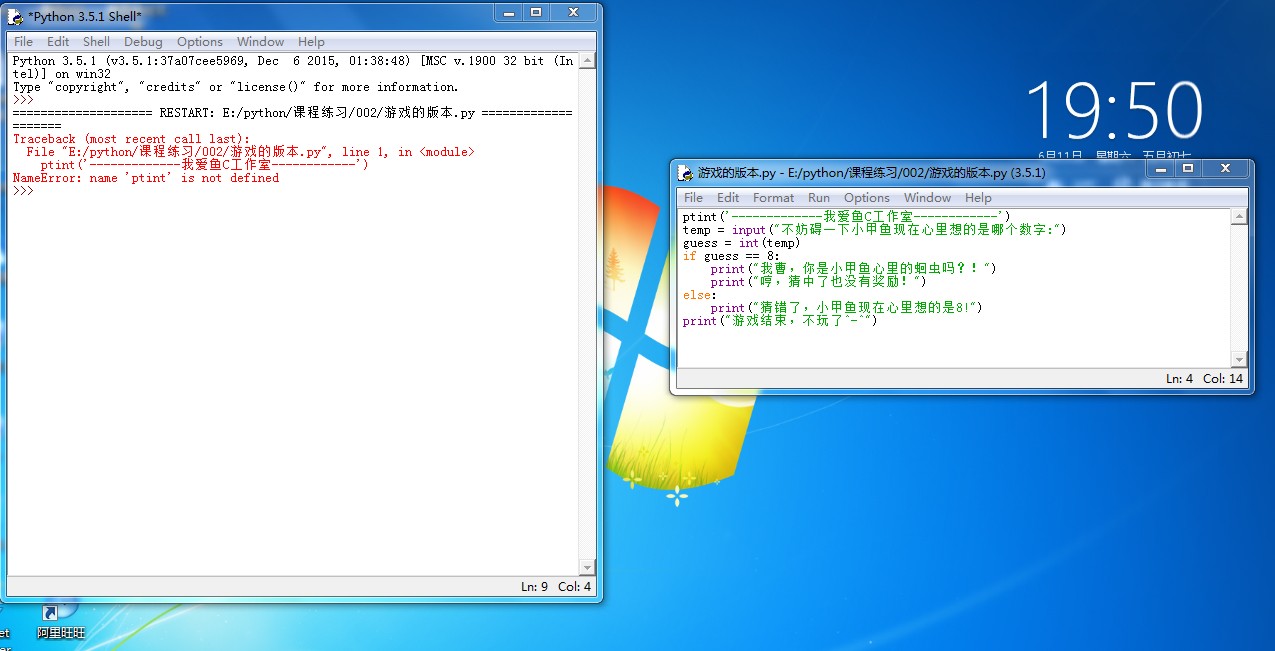The image size is (1275, 651).
Task: Click the last >>> prompt in the Shell
Action: click(23, 191)
